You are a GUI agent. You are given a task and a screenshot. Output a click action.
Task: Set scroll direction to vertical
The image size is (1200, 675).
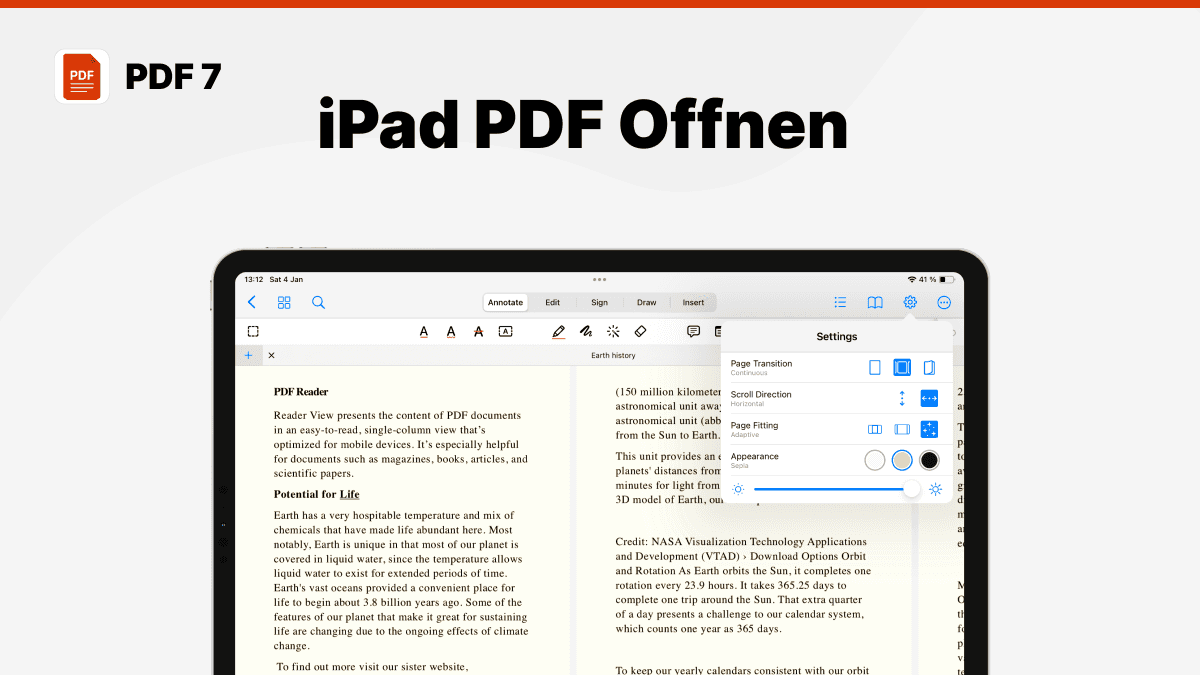pyautogui.click(x=902, y=398)
